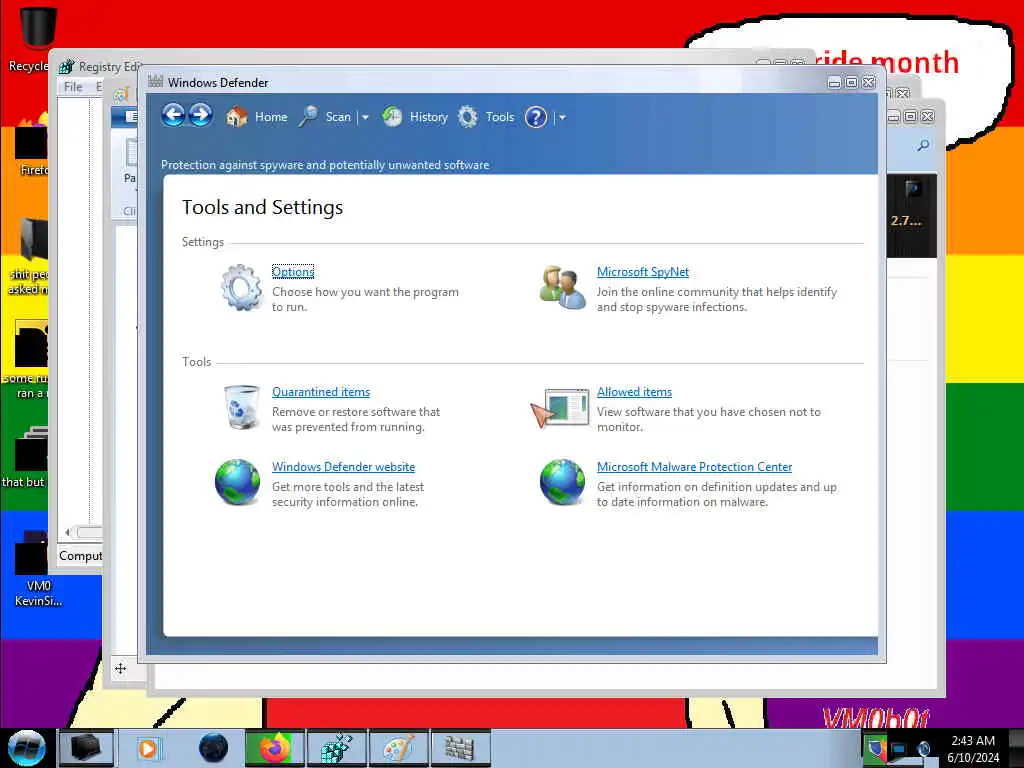This screenshot has width=1024, height=768.
Task: Close the Windows Defender window
Action: pos(869,82)
